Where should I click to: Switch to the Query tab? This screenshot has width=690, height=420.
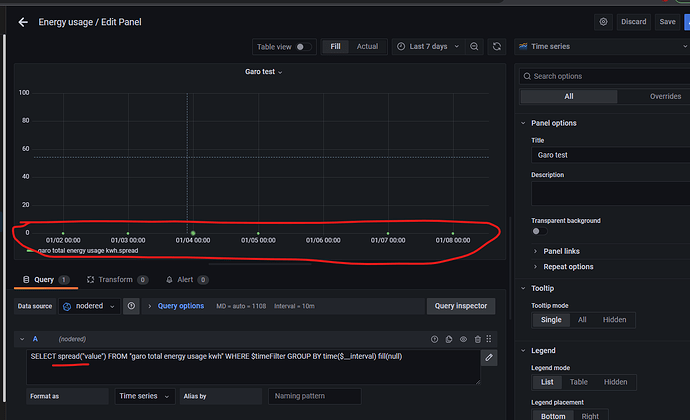(x=46, y=280)
